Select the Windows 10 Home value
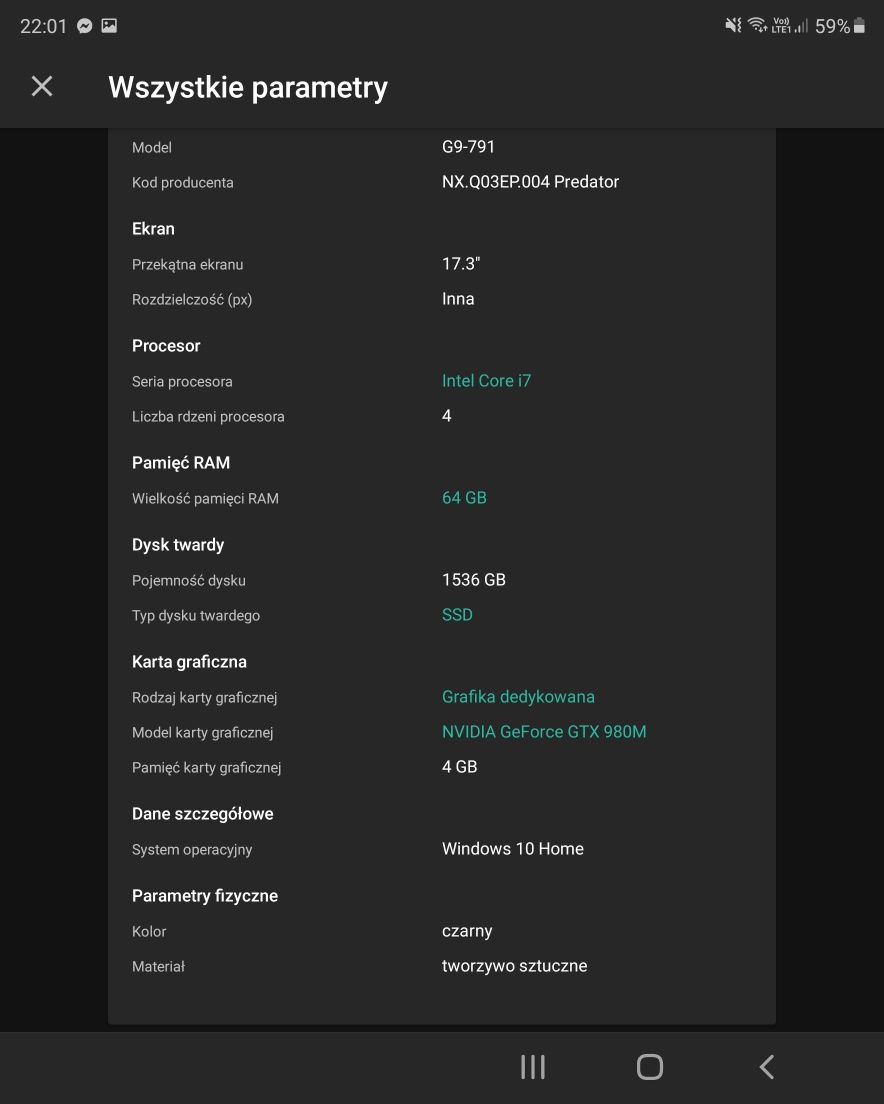Screen dimensions: 884x1104 tap(513, 848)
